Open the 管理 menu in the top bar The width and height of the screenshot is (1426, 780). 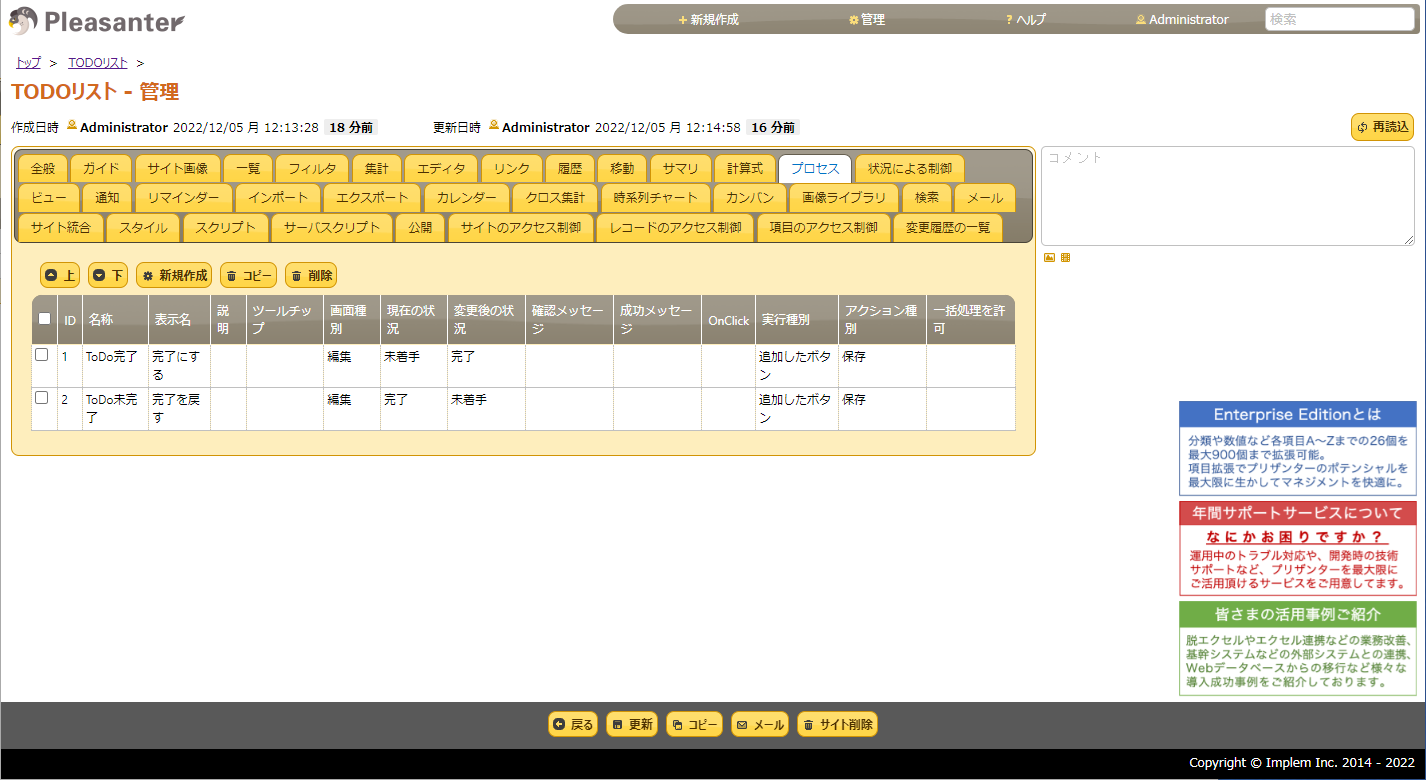tap(866, 18)
